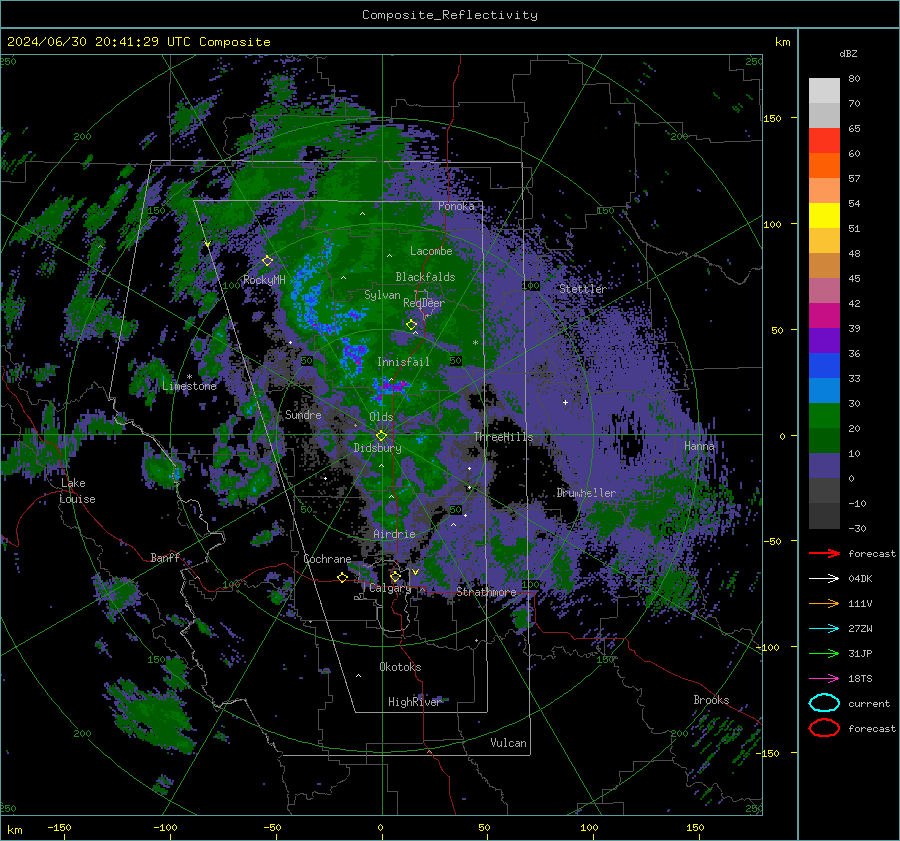Click the yellow diamond marker above Didsbury
Image resolution: width=900 pixels, height=841 pixels.
(381, 436)
